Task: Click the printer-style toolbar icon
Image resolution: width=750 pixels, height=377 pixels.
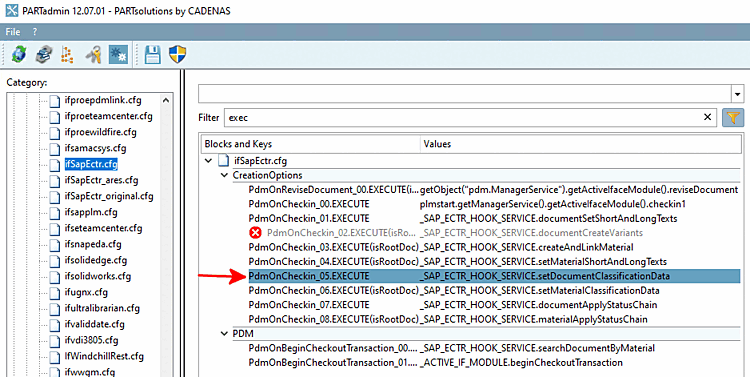Action: click(44, 55)
